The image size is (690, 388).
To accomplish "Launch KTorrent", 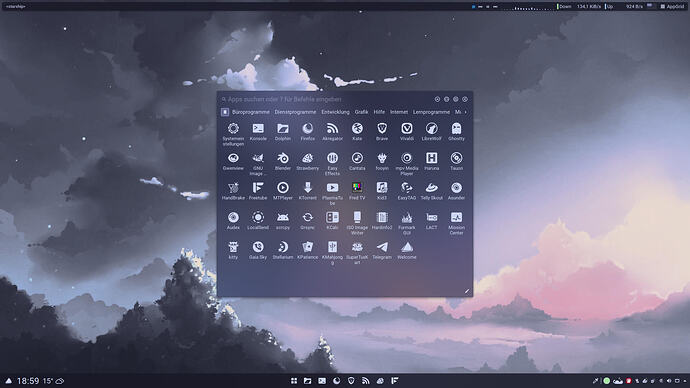I will point(308,191).
